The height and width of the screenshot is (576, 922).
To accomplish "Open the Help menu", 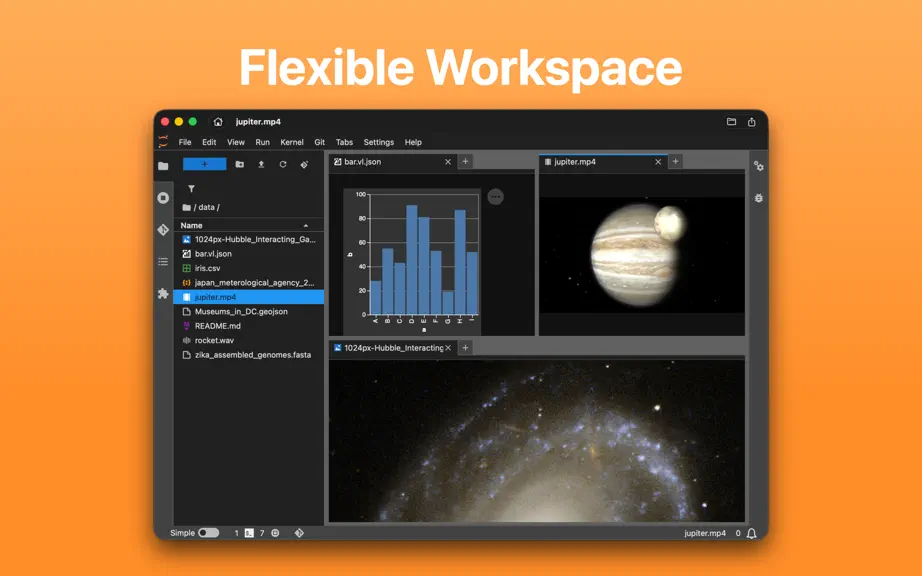I will [x=413, y=142].
